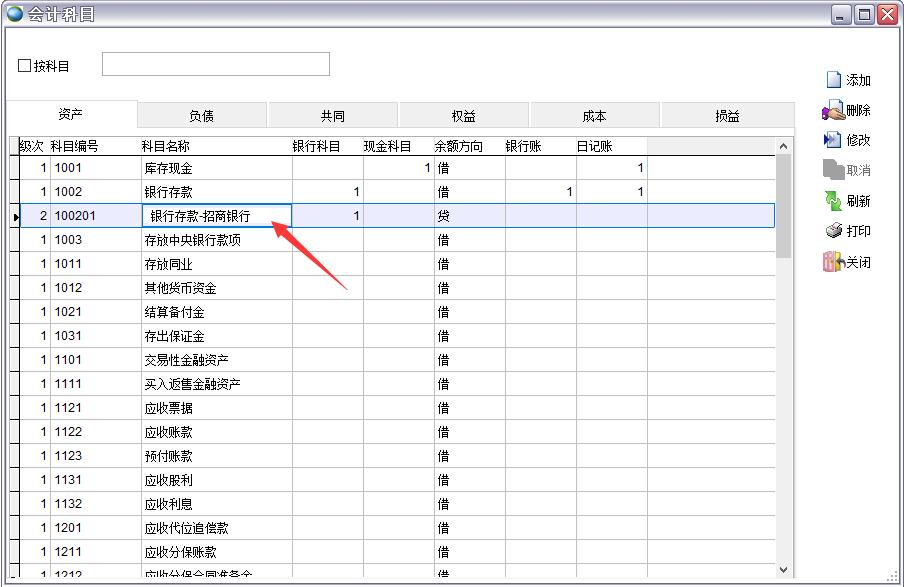Click the globe icon in title bar

(15, 13)
